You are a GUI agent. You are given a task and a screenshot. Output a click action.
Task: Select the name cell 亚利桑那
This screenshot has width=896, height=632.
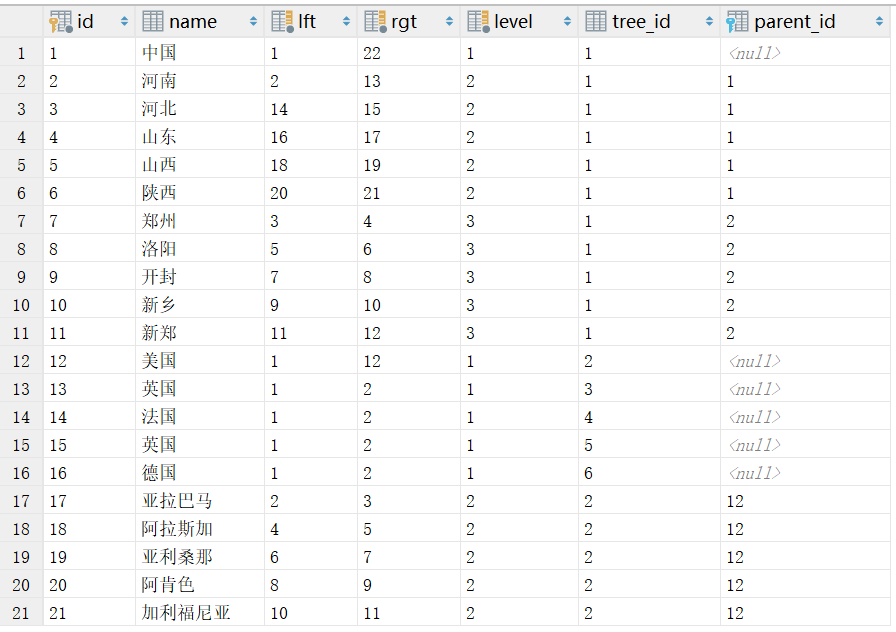[x=199, y=557]
